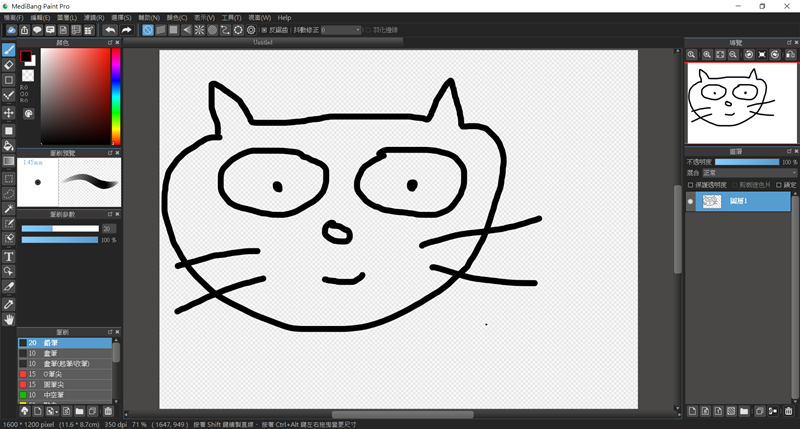The width and height of the screenshot is (800, 429).
Task: Click the Redo arrow in toolbar
Action: point(127,30)
